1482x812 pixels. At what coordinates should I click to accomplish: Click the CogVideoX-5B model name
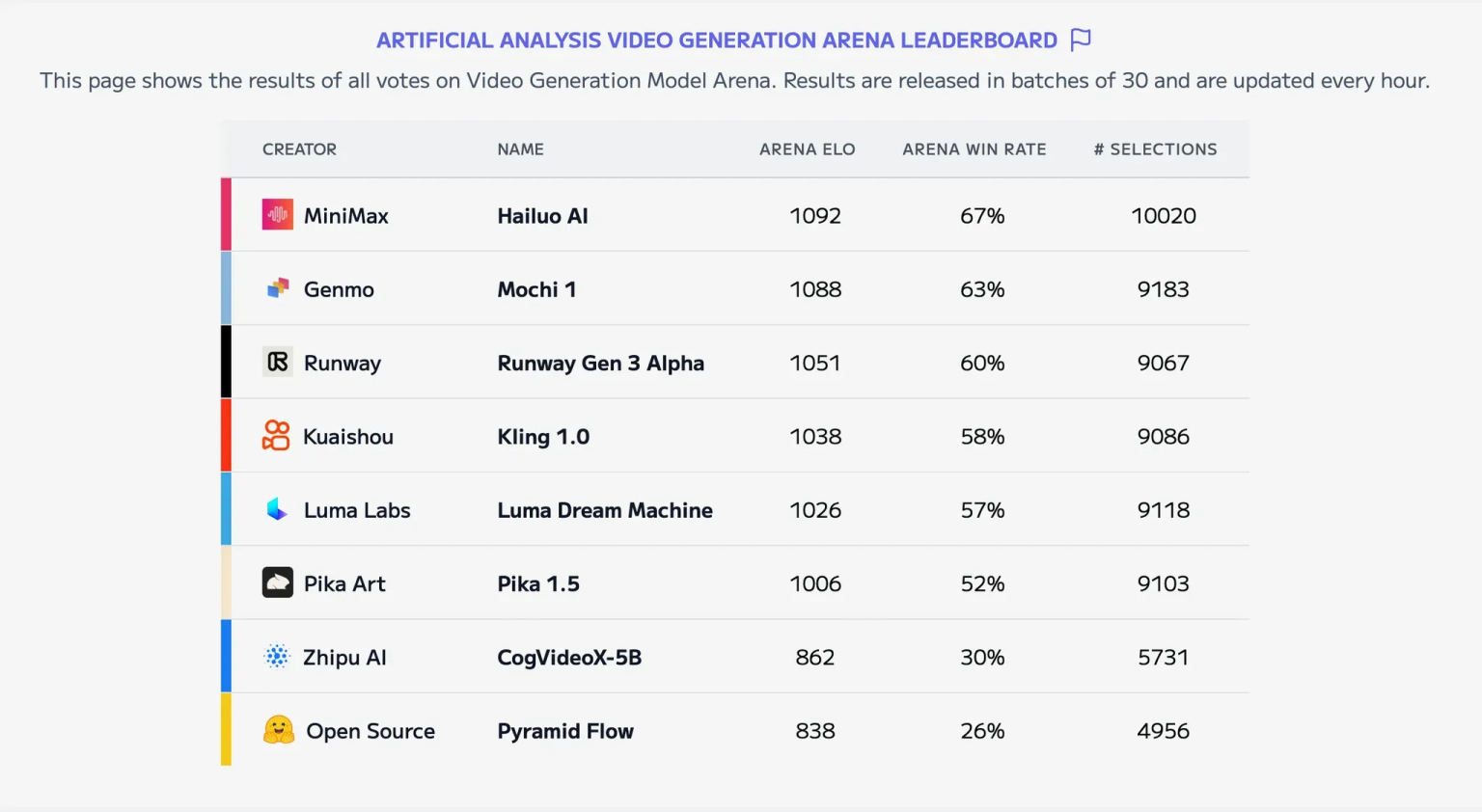pos(569,658)
